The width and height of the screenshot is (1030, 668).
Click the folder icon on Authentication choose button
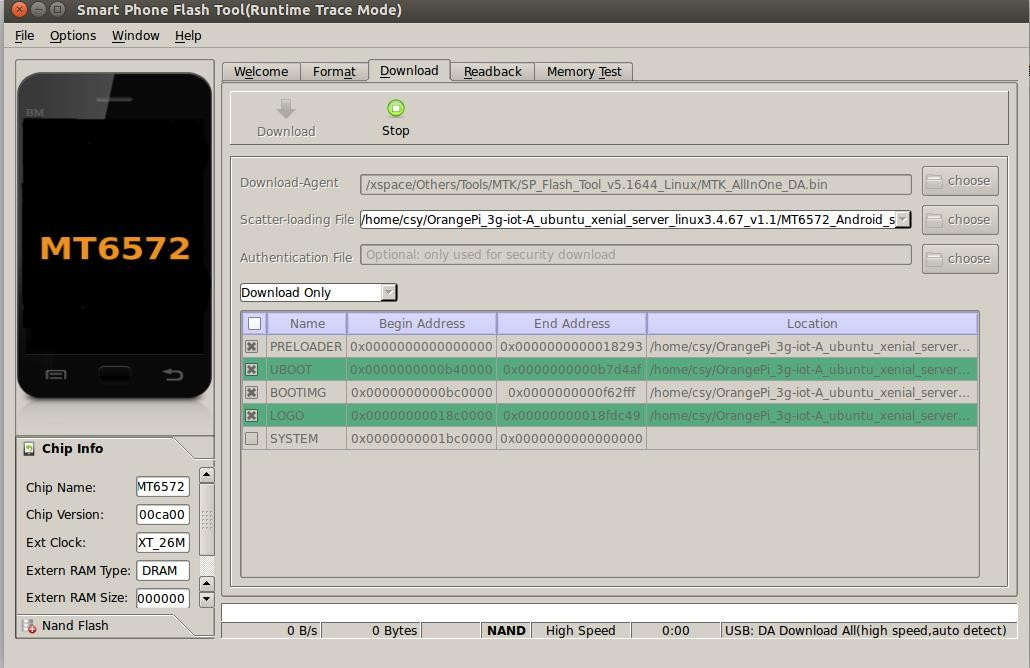pos(934,259)
